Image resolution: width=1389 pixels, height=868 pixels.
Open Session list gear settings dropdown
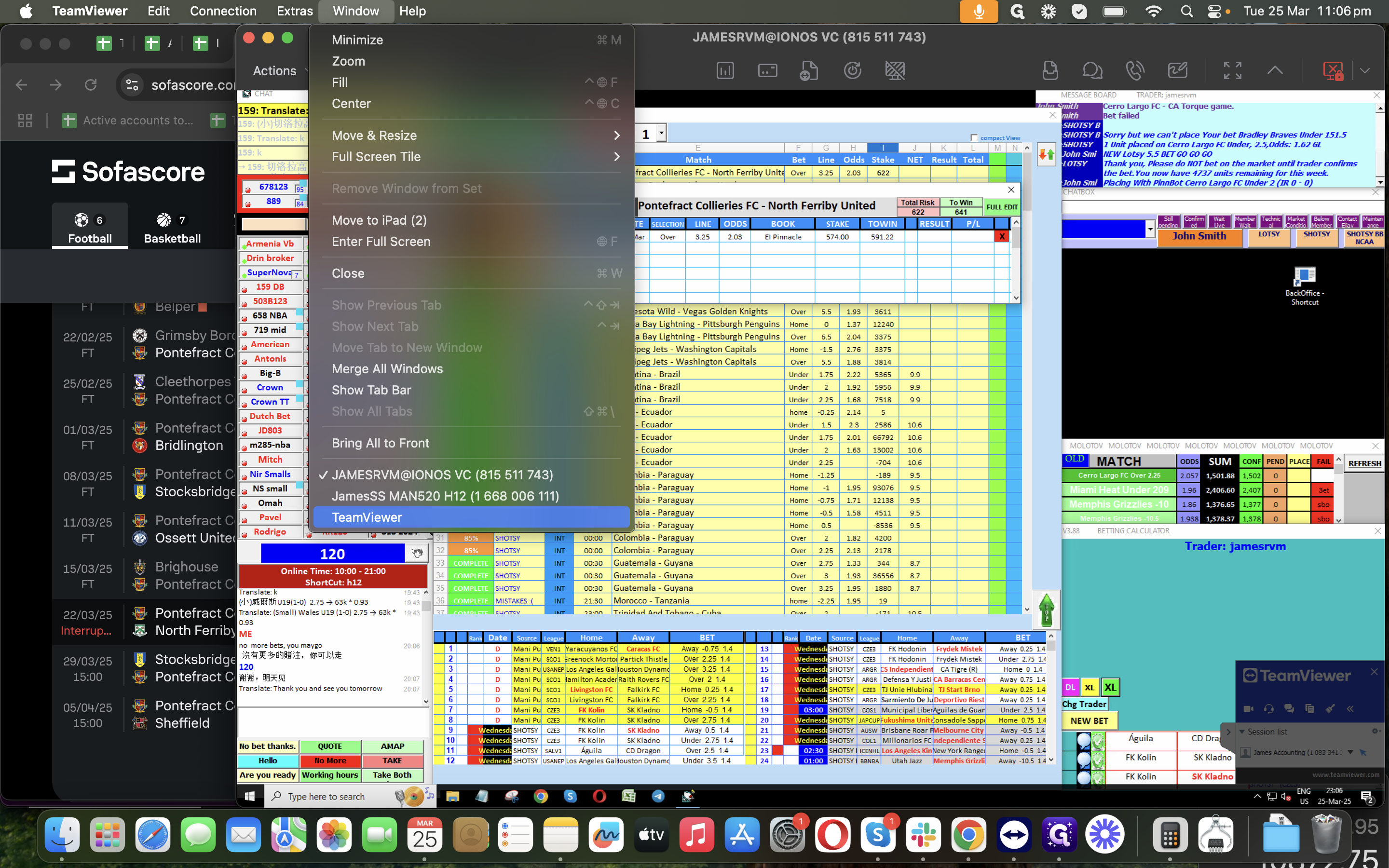point(1375,731)
